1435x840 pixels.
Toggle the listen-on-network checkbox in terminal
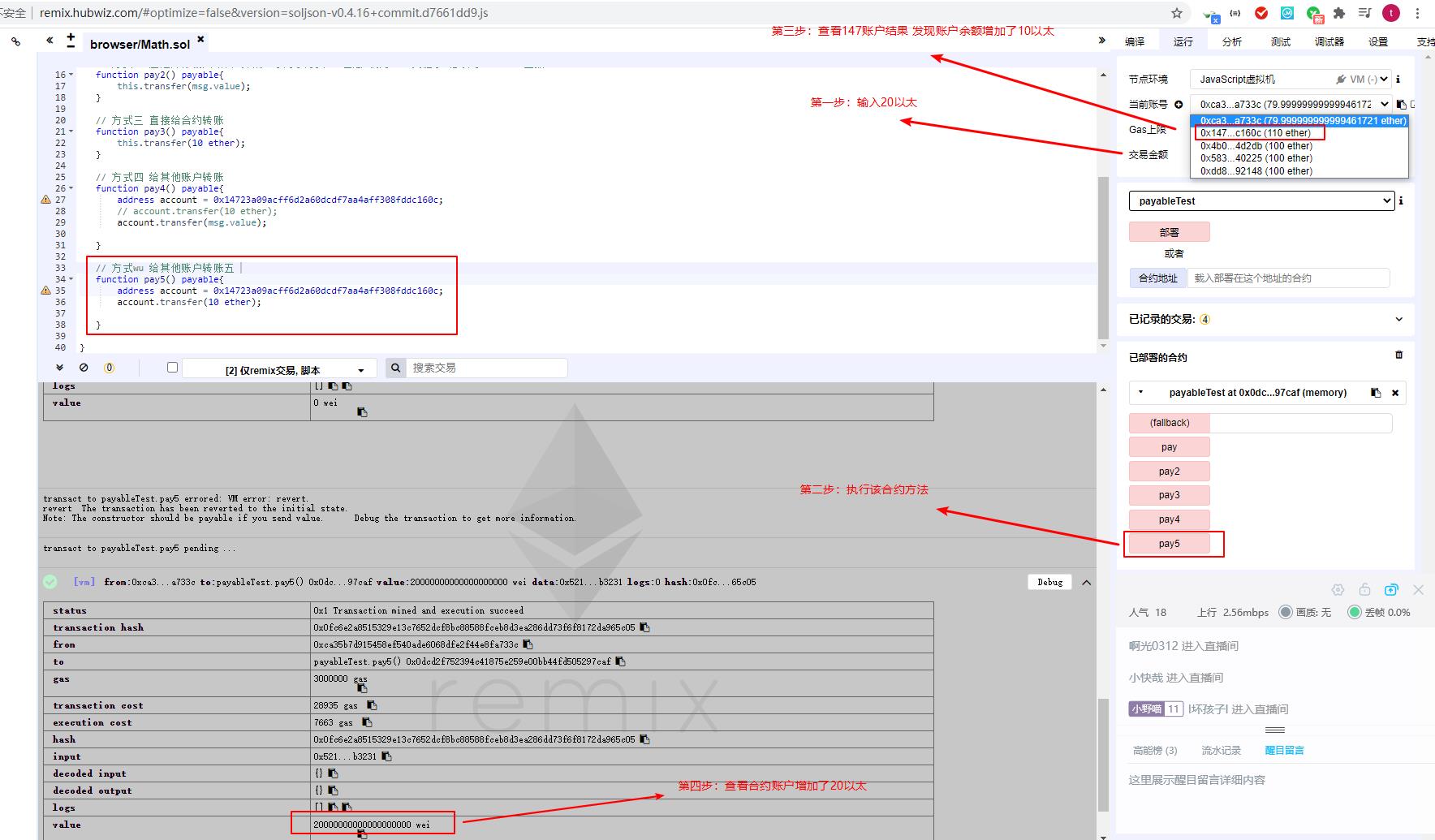tap(172, 368)
